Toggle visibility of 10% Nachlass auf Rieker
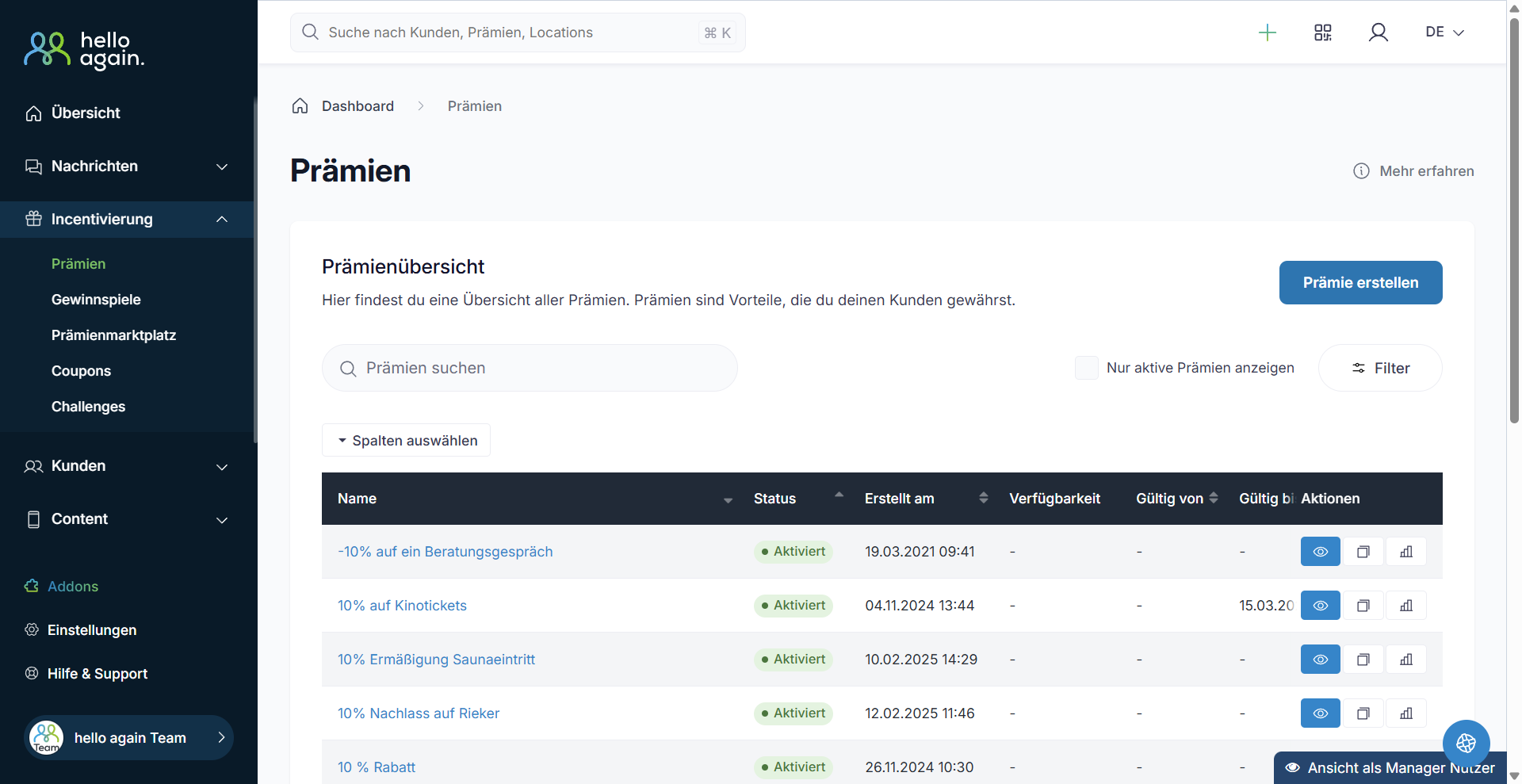1522x784 pixels. click(1320, 713)
